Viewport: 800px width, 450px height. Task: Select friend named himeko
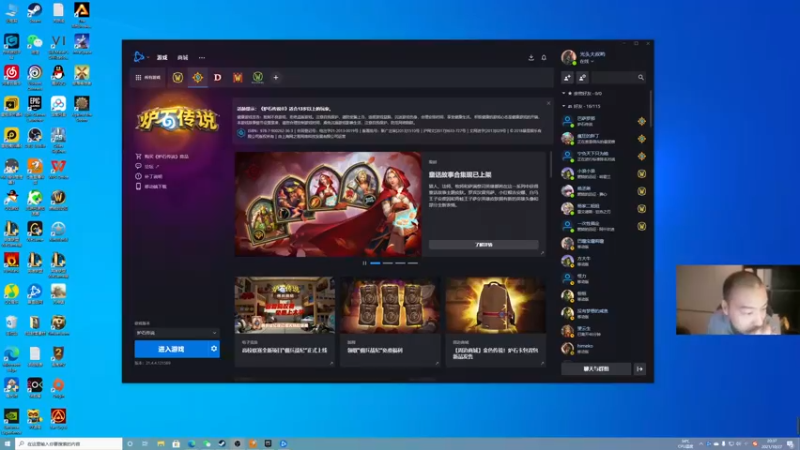pyautogui.click(x=604, y=348)
